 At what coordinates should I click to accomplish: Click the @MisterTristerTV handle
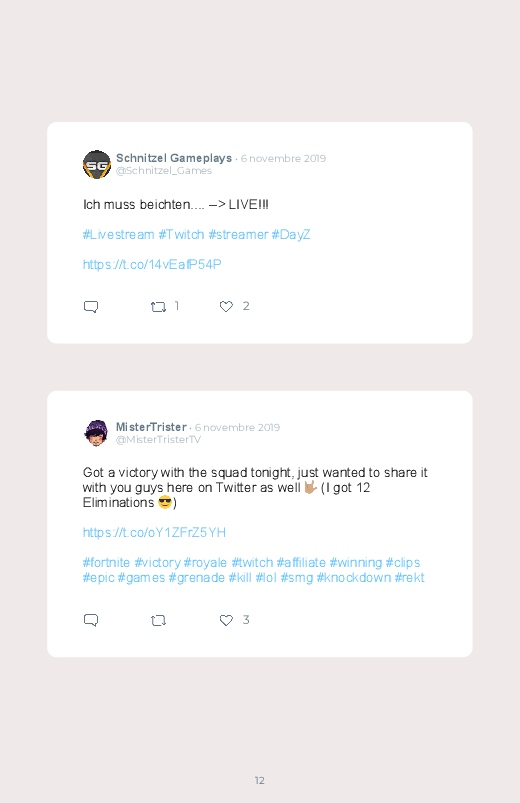coord(158,439)
